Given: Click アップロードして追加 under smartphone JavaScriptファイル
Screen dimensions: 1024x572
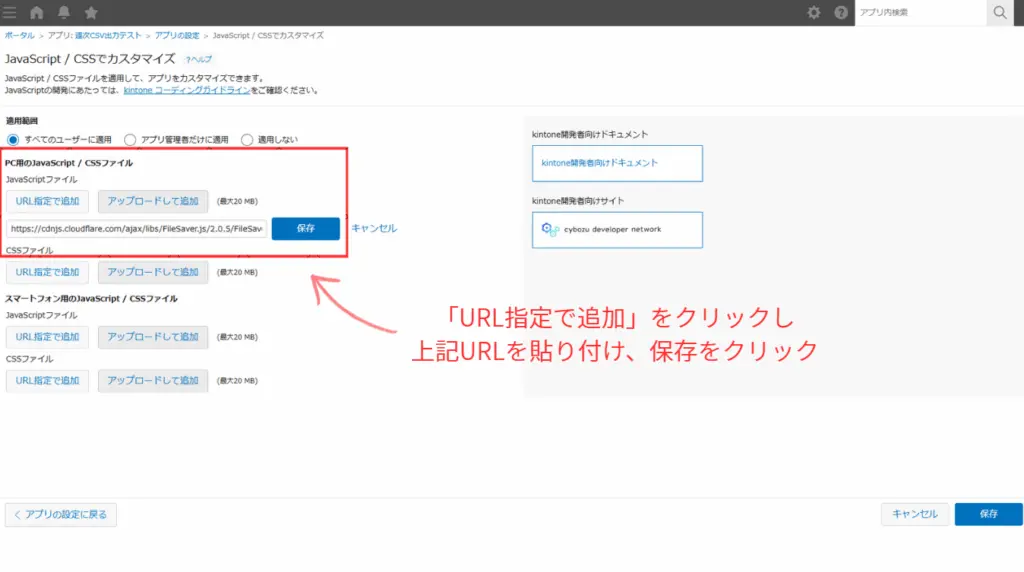Looking at the screenshot, I should 153,337.
